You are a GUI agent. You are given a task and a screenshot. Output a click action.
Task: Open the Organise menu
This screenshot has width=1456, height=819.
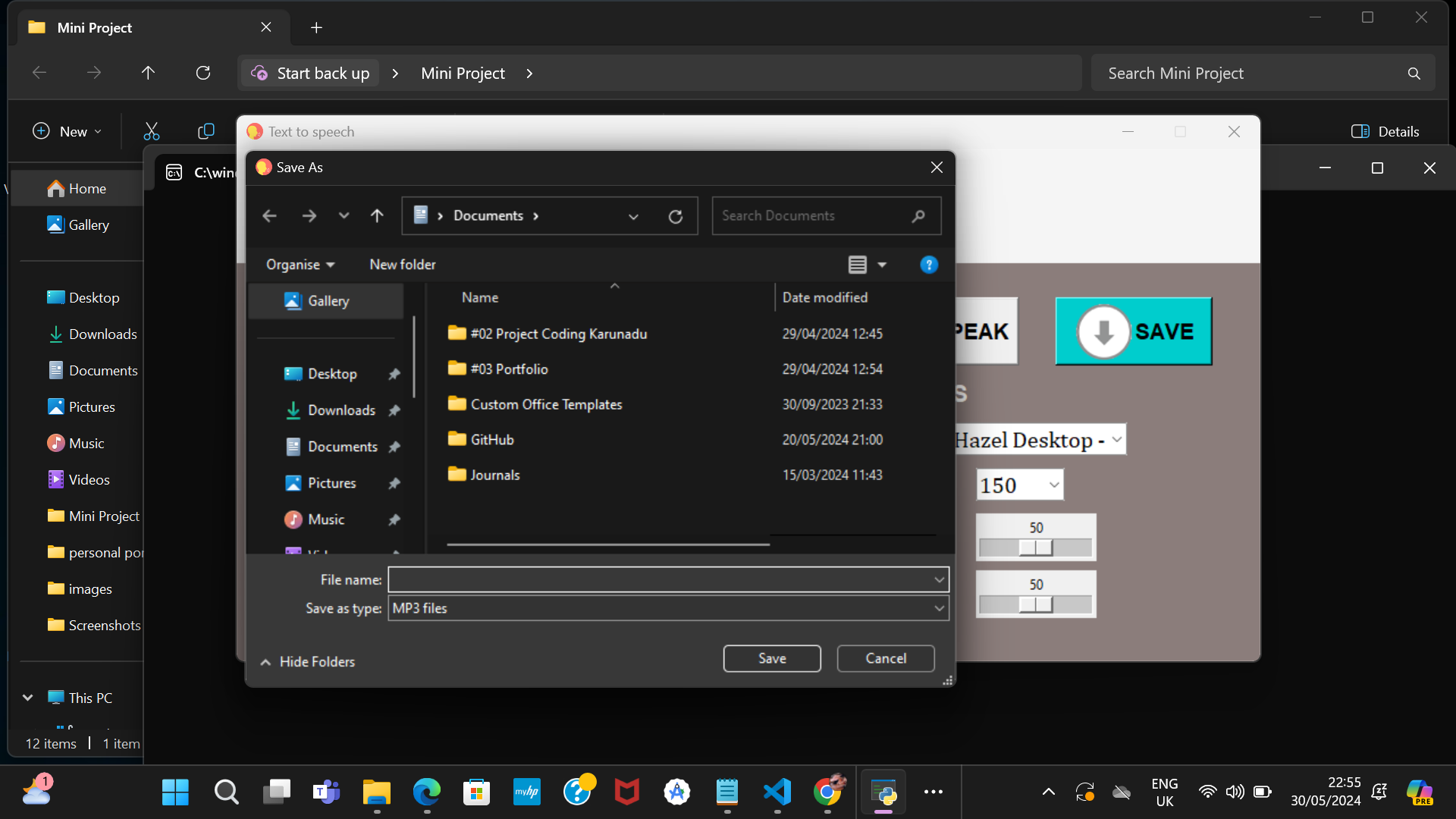tap(300, 265)
